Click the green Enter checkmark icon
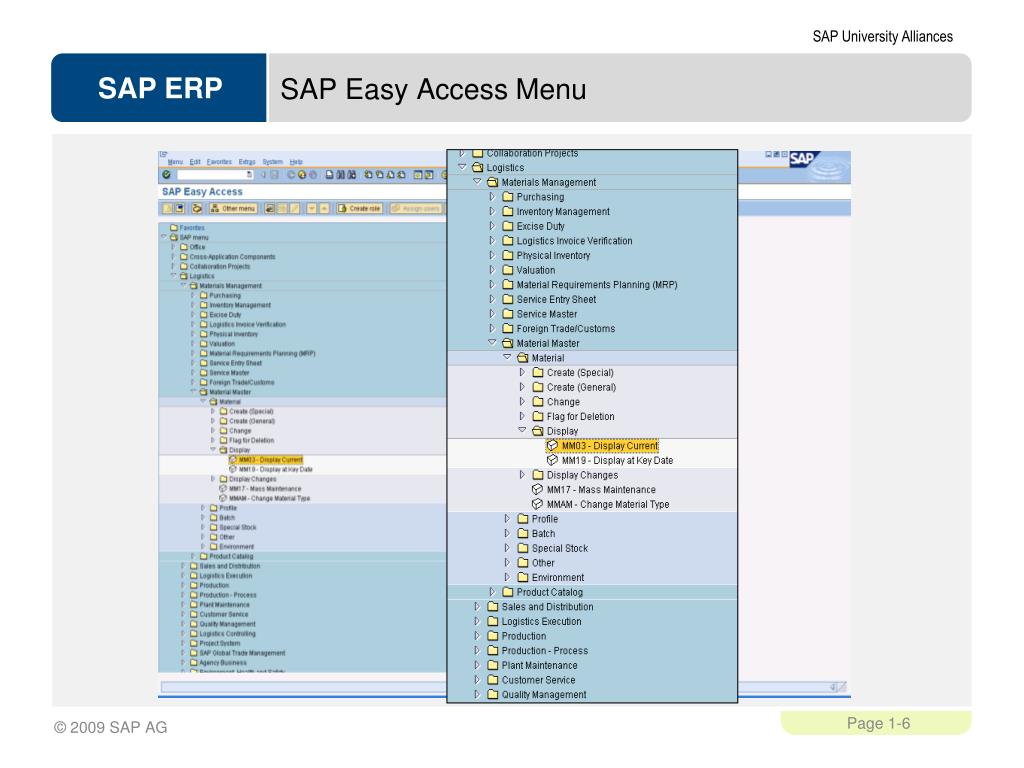 pos(166,174)
